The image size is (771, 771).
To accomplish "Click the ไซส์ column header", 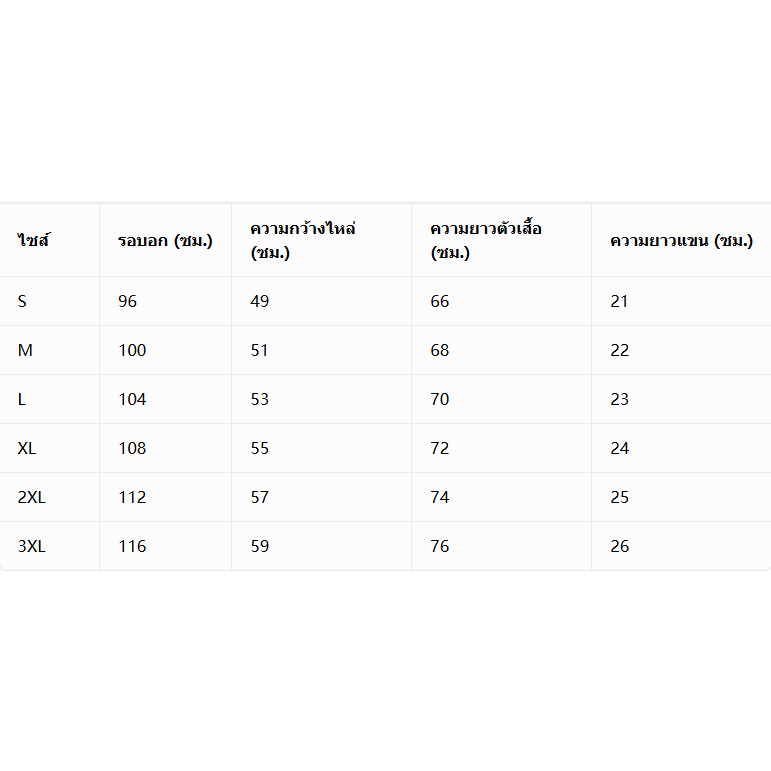I will (x=33, y=240).
